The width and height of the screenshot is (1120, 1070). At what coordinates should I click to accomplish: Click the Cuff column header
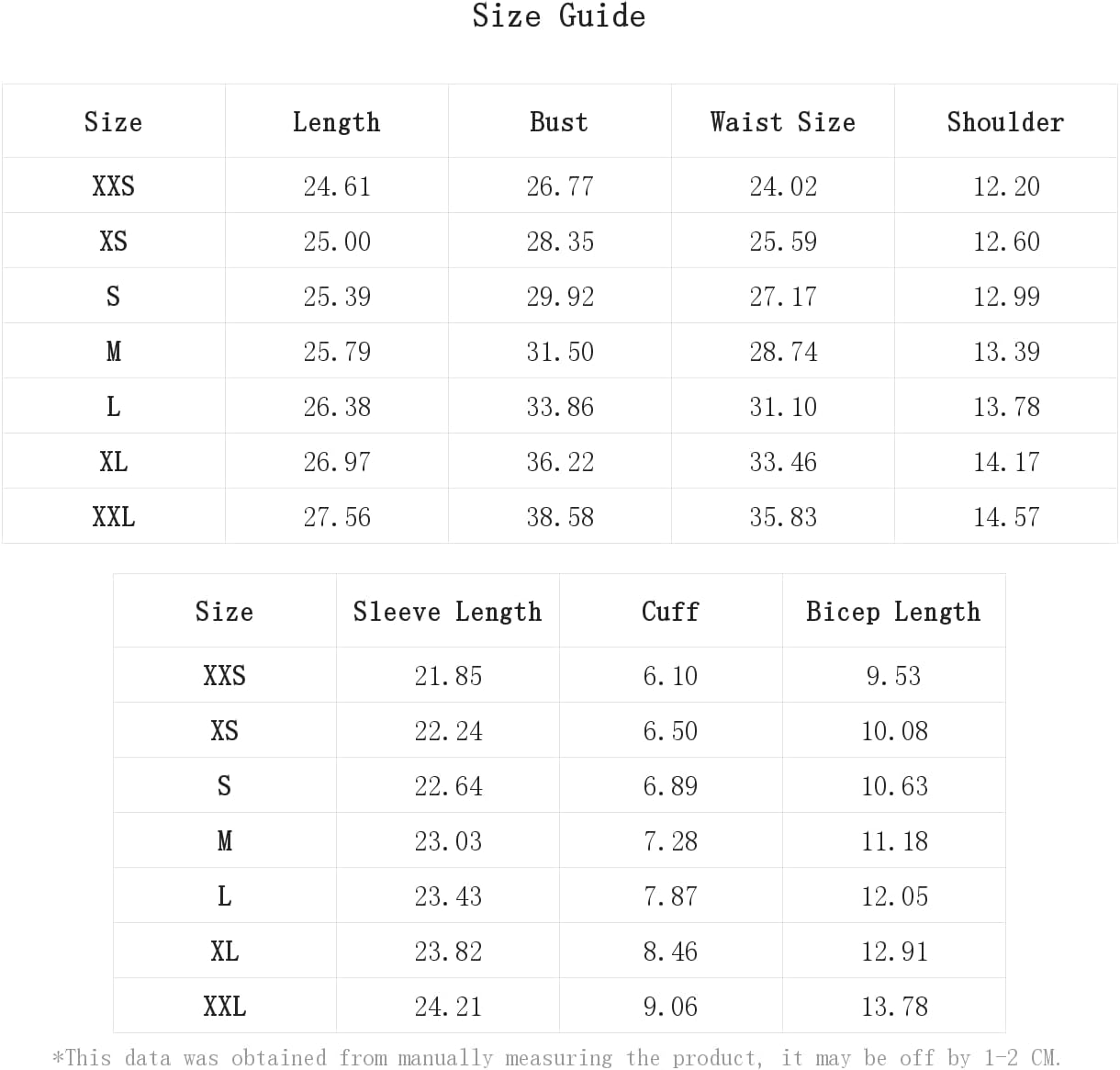670,612
